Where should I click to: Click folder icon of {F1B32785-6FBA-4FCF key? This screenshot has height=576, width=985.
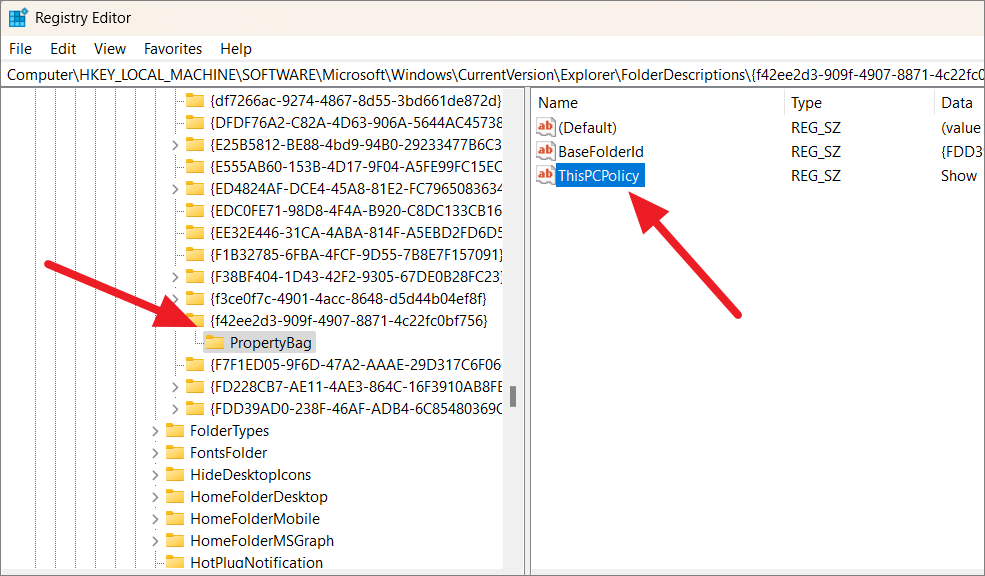(195, 254)
